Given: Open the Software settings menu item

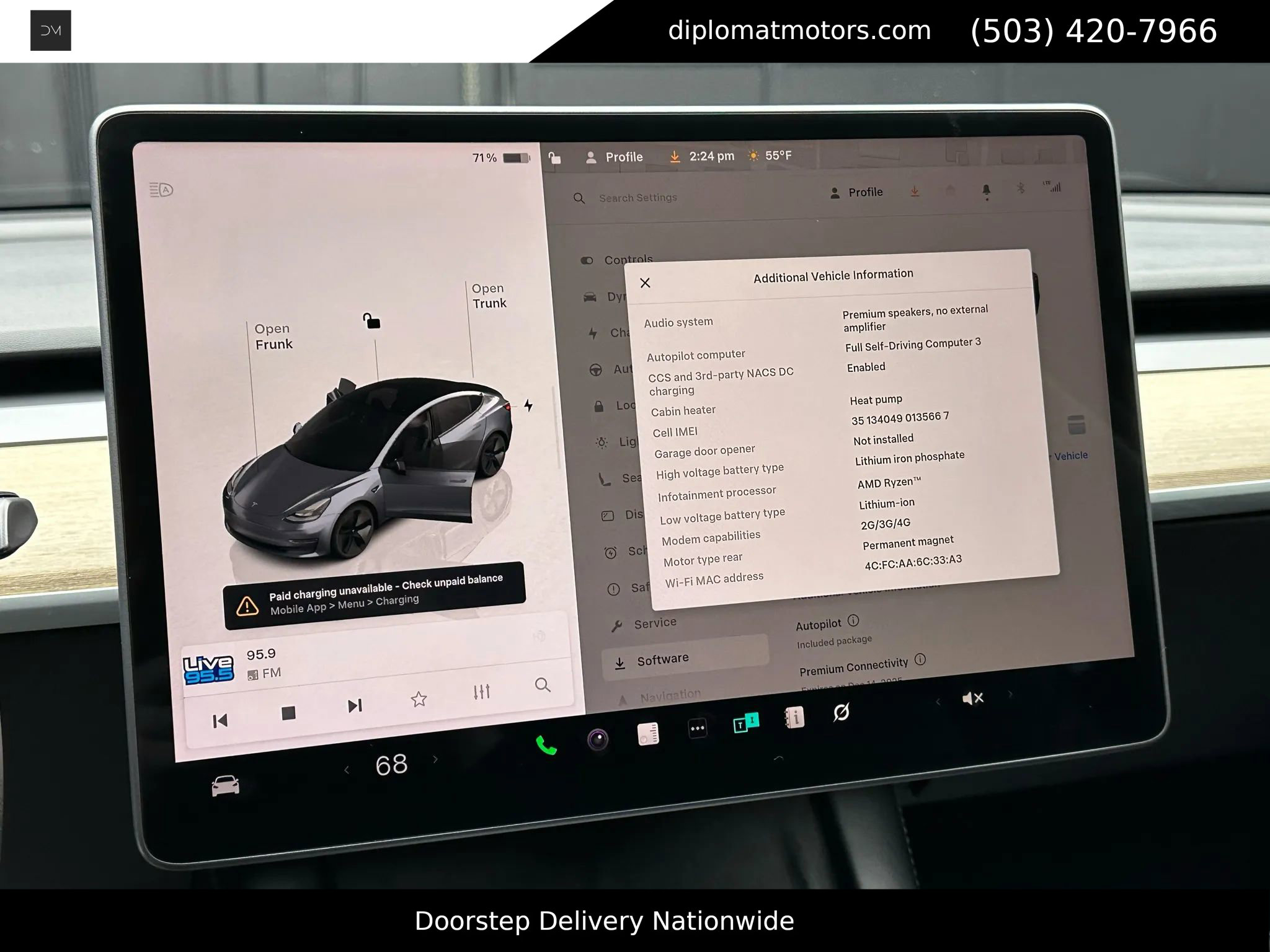Looking at the screenshot, I should point(662,658).
